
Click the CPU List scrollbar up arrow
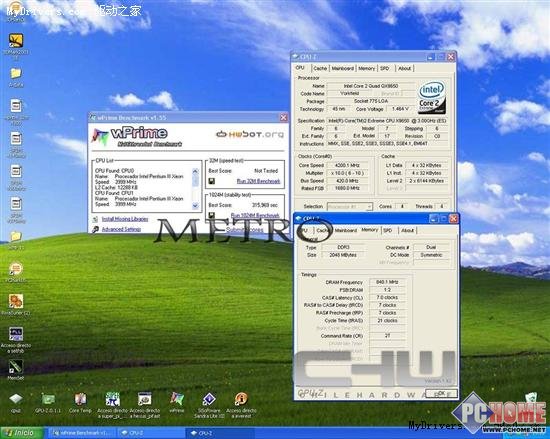point(196,171)
